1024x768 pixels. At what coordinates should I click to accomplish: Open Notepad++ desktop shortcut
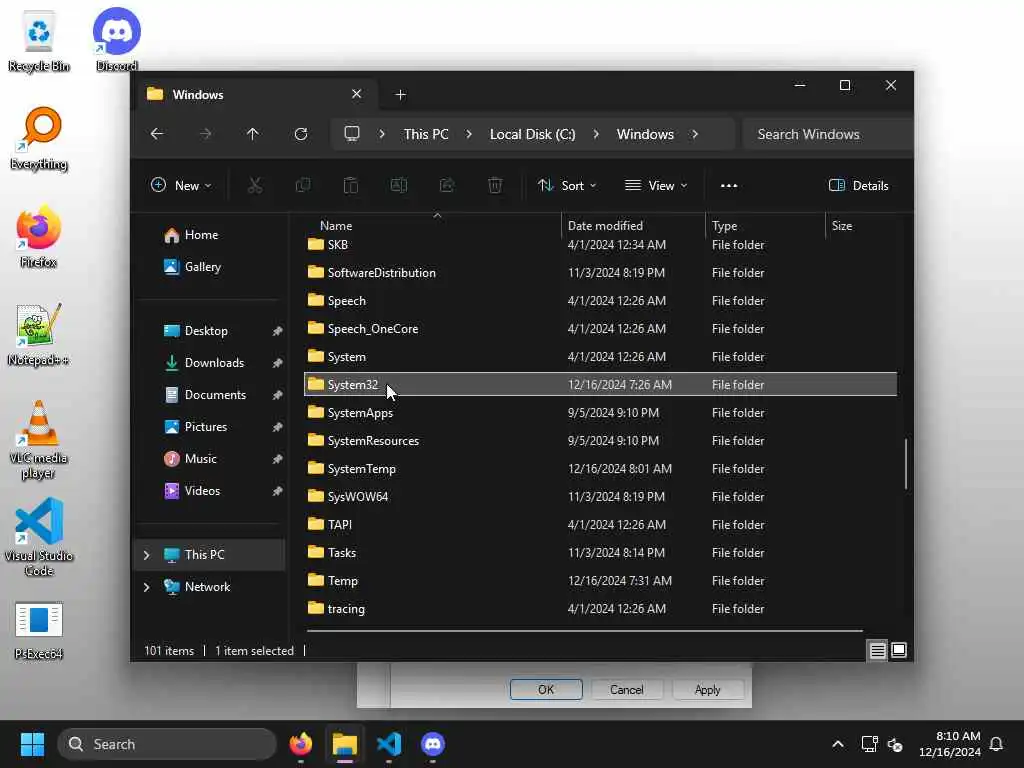39,334
